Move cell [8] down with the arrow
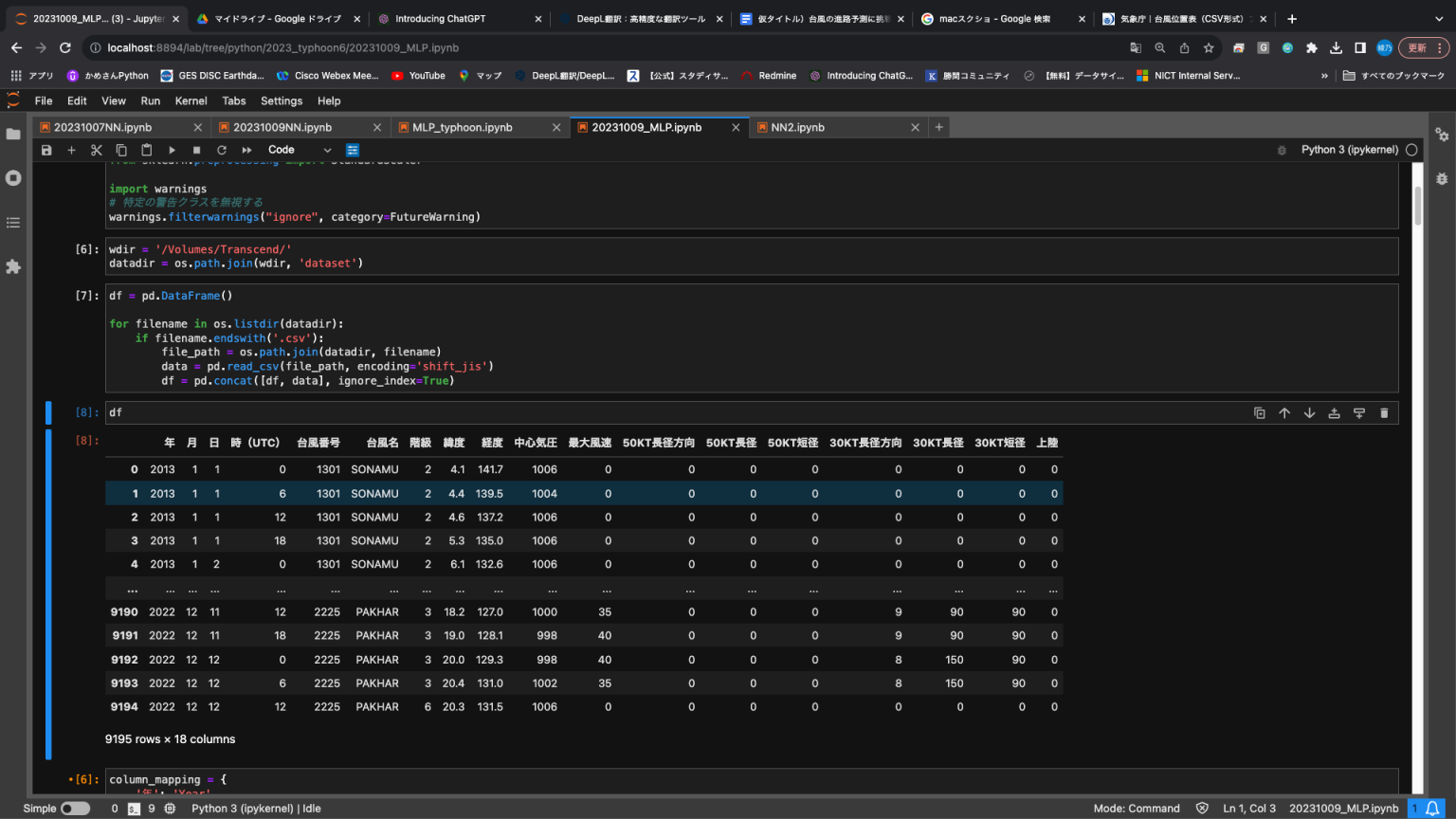Image resolution: width=1456 pixels, height=819 pixels. [x=1309, y=412]
